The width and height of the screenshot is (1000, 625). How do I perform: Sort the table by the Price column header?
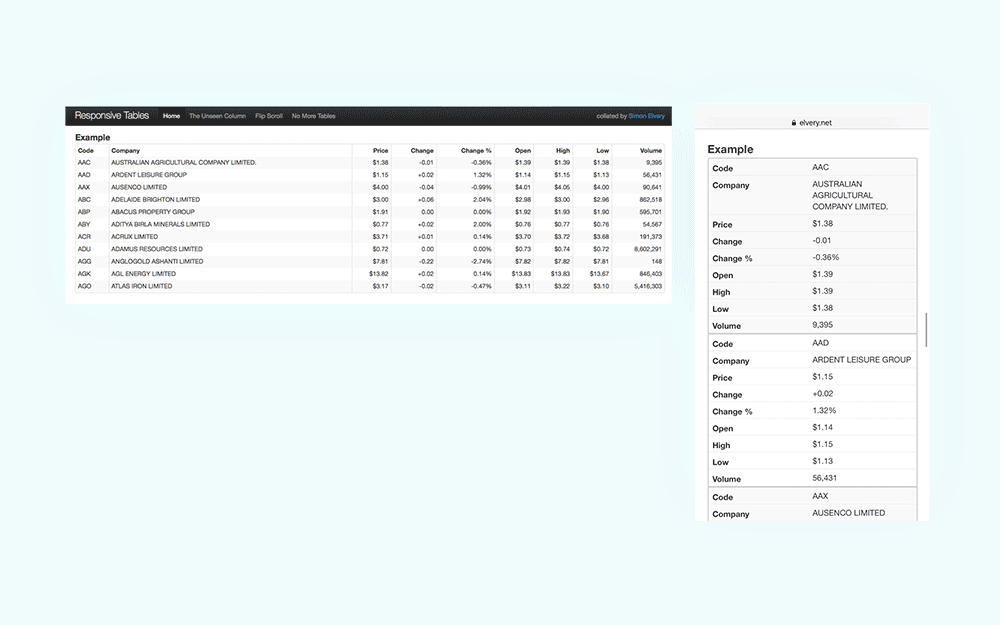pos(380,150)
